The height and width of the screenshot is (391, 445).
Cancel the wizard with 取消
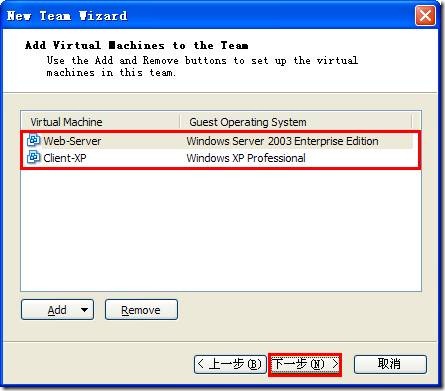coord(390,364)
